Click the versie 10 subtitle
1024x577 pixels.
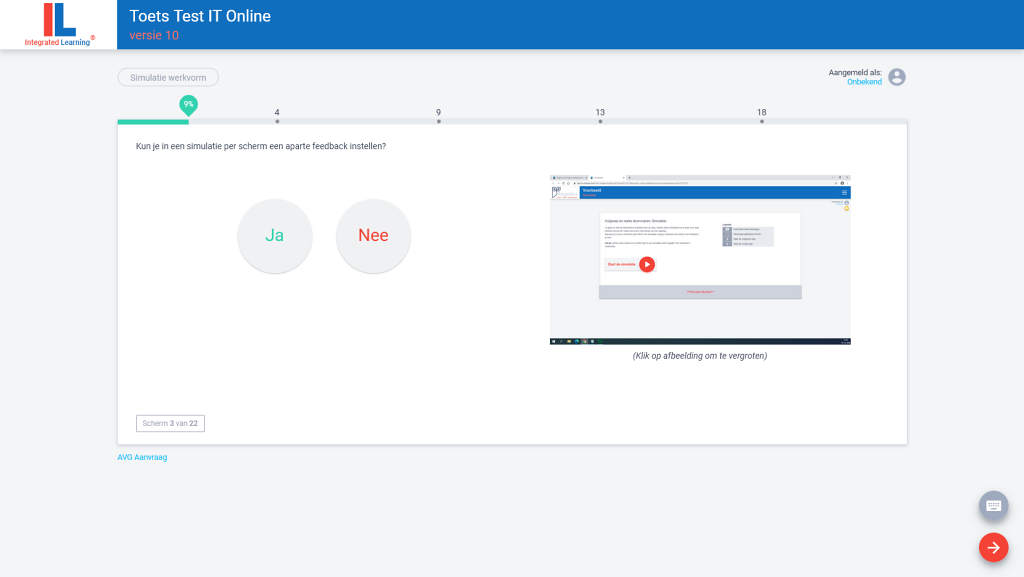154,36
